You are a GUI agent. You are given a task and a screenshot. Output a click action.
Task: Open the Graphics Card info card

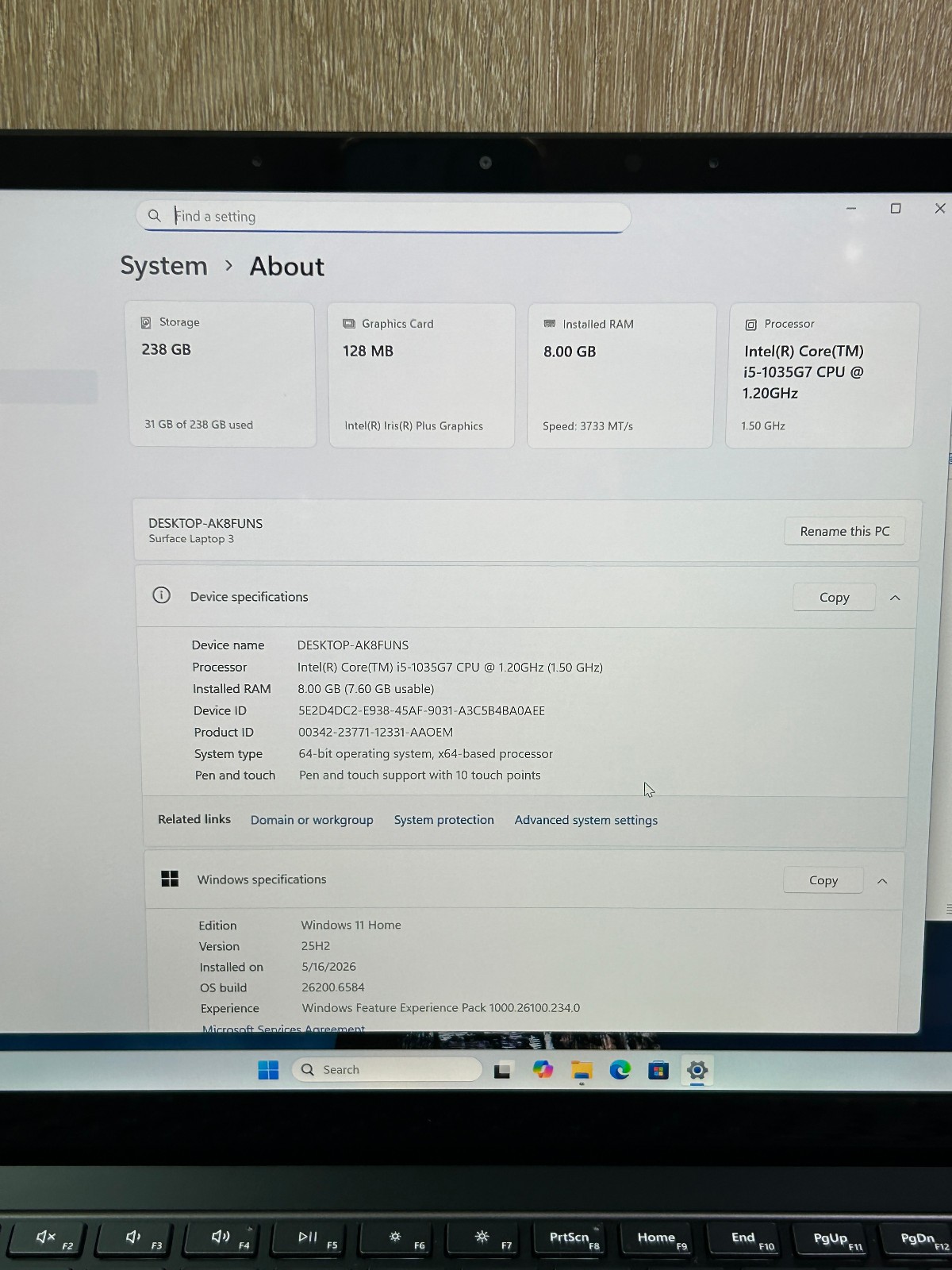[x=421, y=375]
